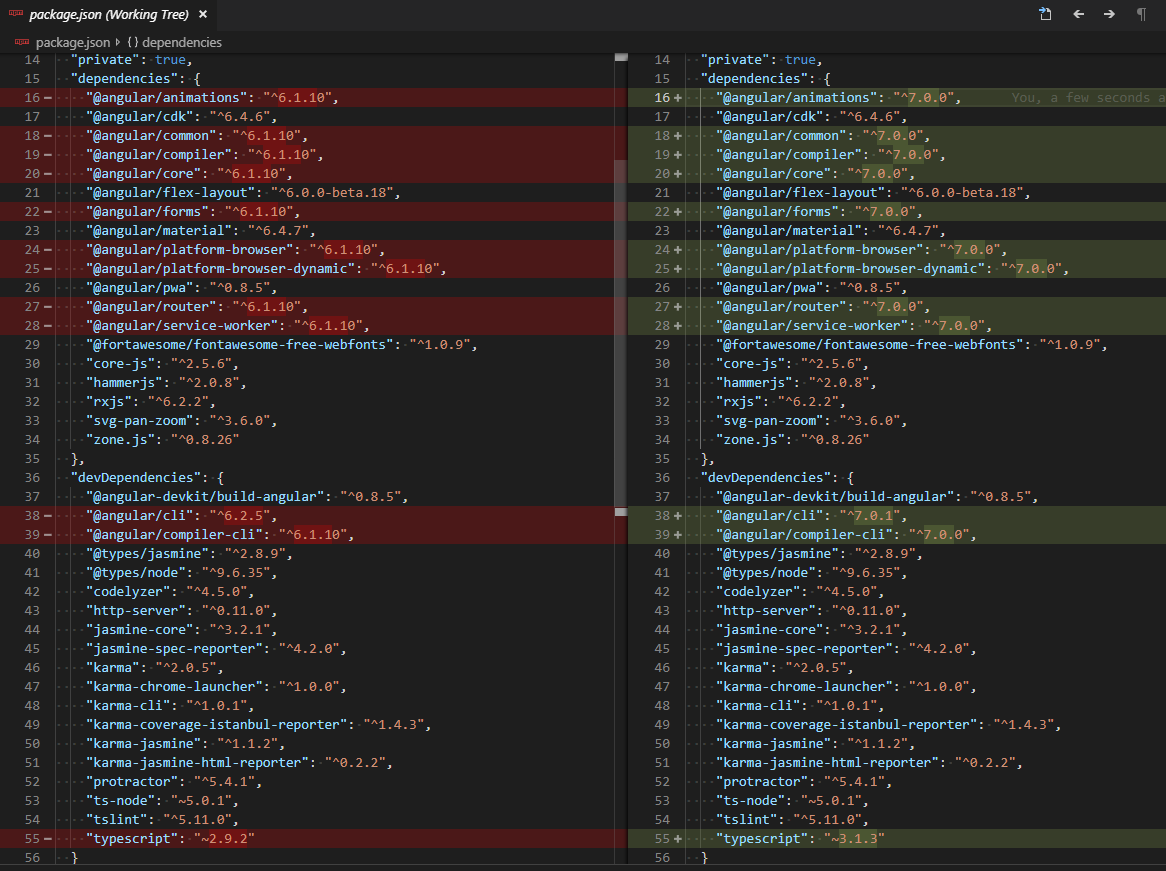Click the dependencies breadcrumb segment

coord(181,42)
